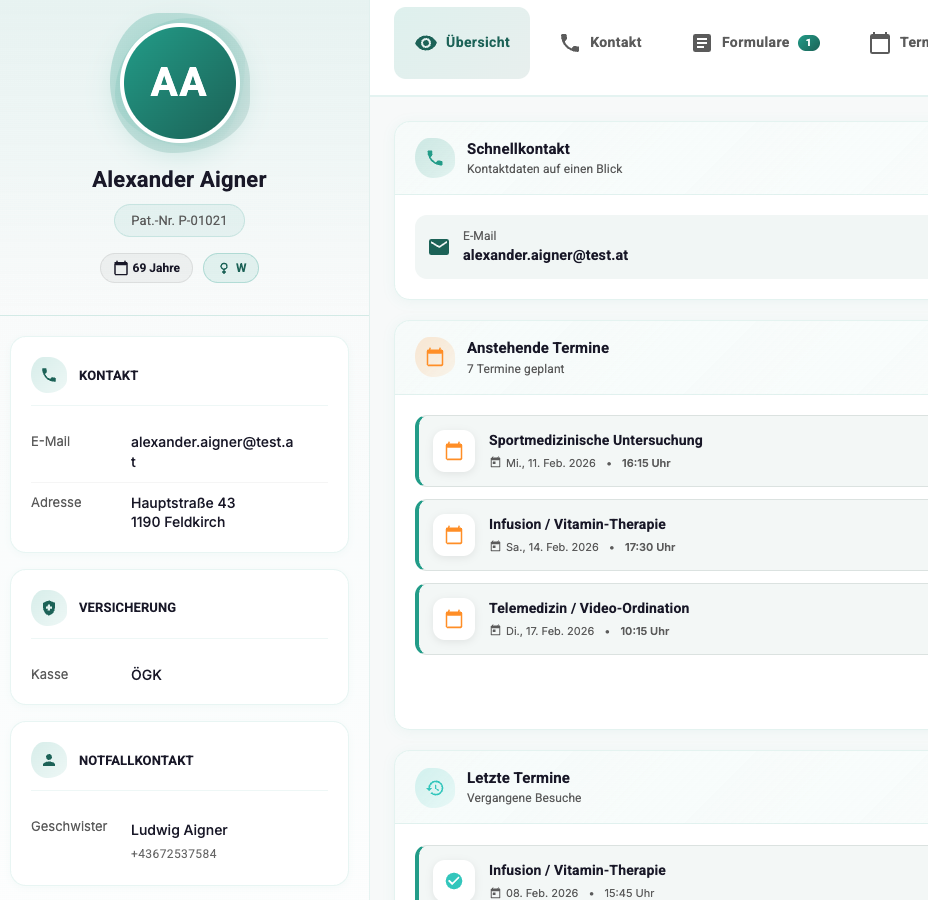The width and height of the screenshot is (928, 900).
Task: Click the envelope icon beside the E-Mail address
Action: pyautogui.click(x=439, y=247)
